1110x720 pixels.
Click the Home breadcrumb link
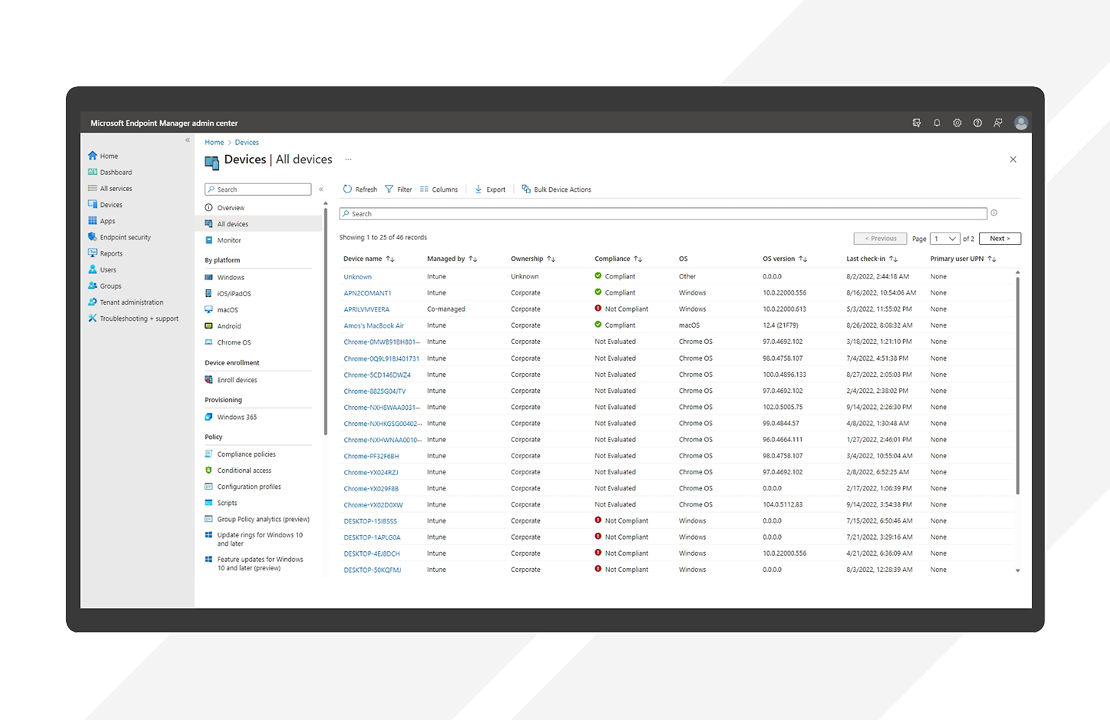pyautogui.click(x=214, y=142)
